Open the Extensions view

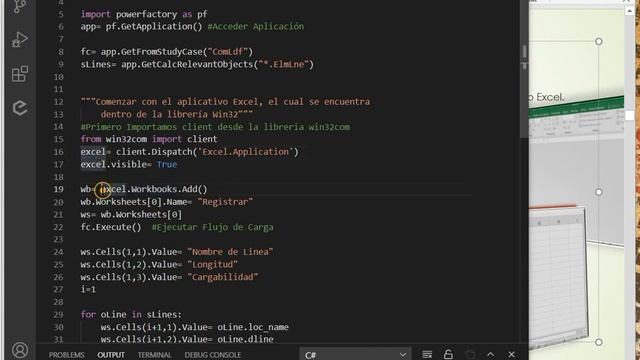pyautogui.click(x=20, y=74)
